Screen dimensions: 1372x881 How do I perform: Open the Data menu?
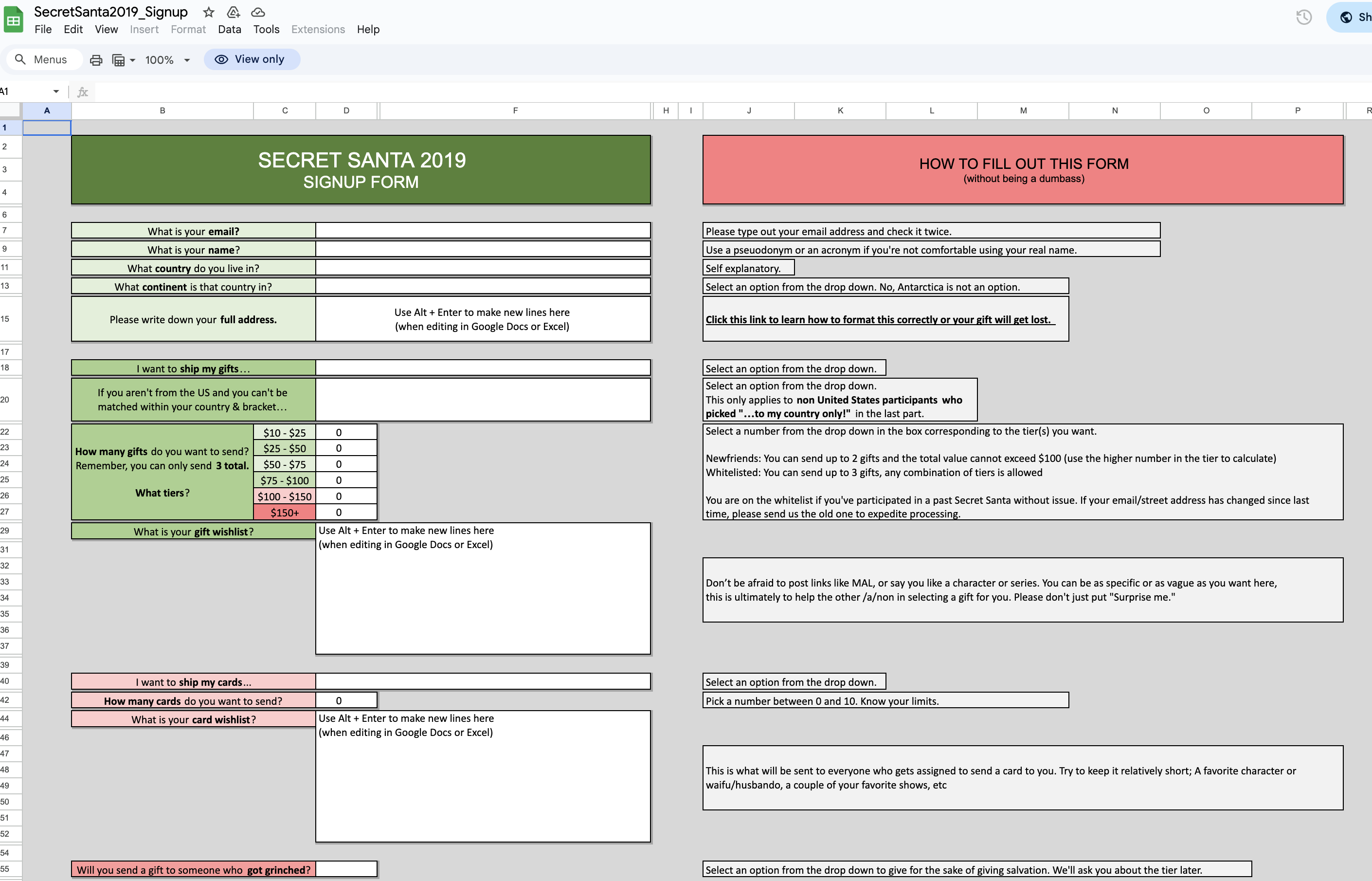pyautogui.click(x=229, y=29)
